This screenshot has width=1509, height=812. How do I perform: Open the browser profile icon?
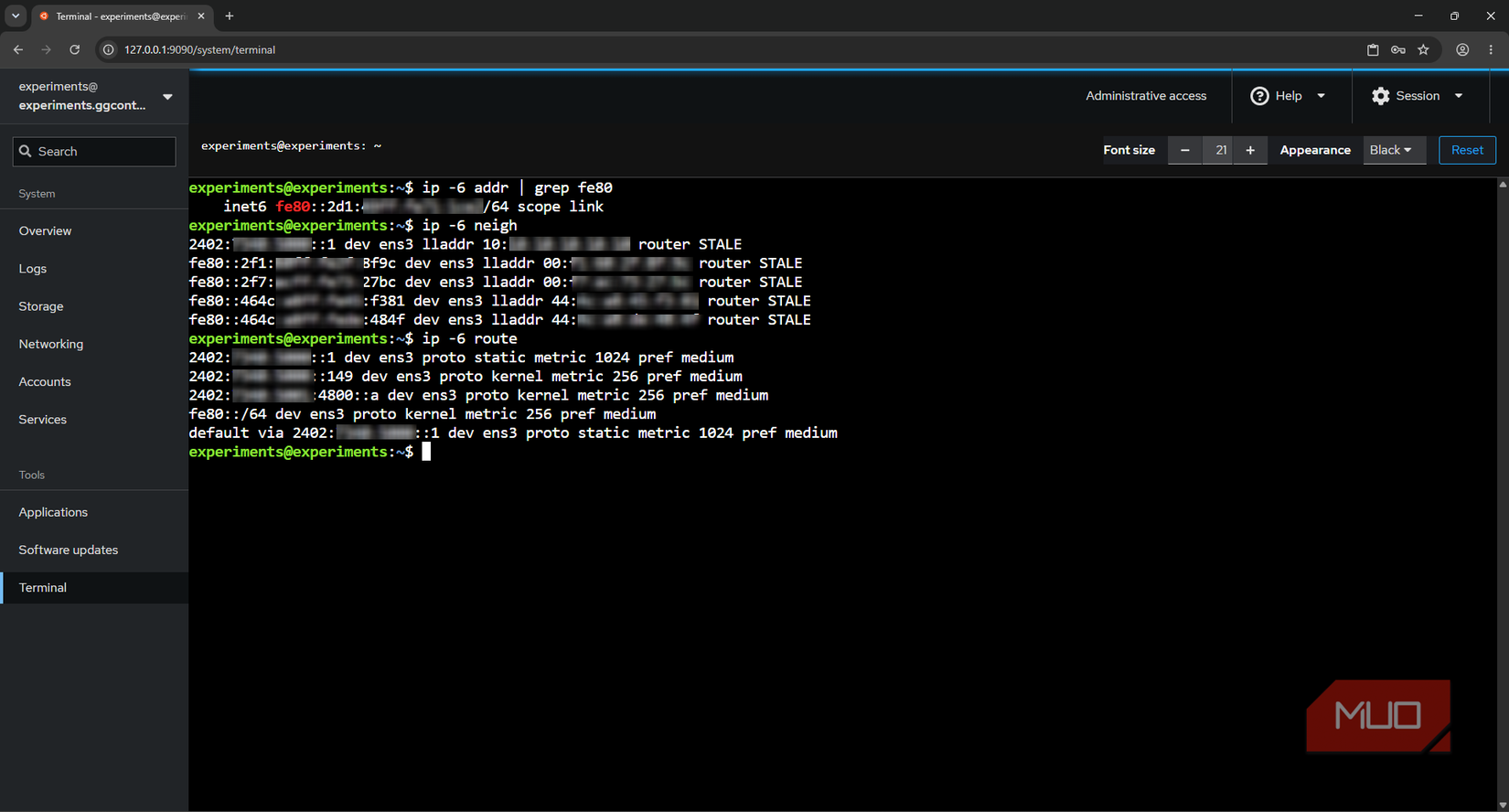click(x=1462, y=49)
